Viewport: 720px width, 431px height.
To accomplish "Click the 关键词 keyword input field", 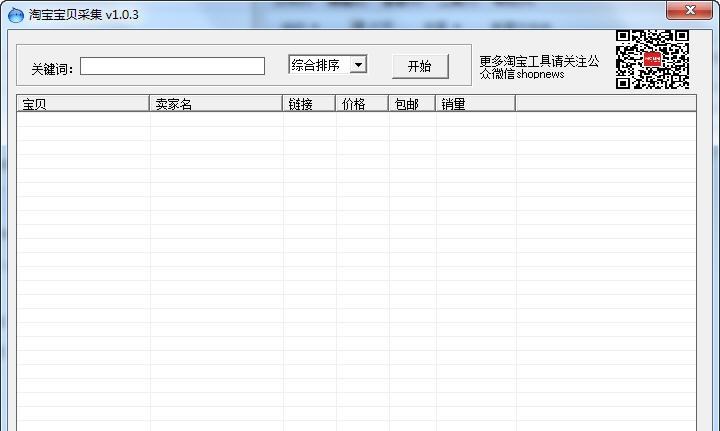I will coord(172,66).
